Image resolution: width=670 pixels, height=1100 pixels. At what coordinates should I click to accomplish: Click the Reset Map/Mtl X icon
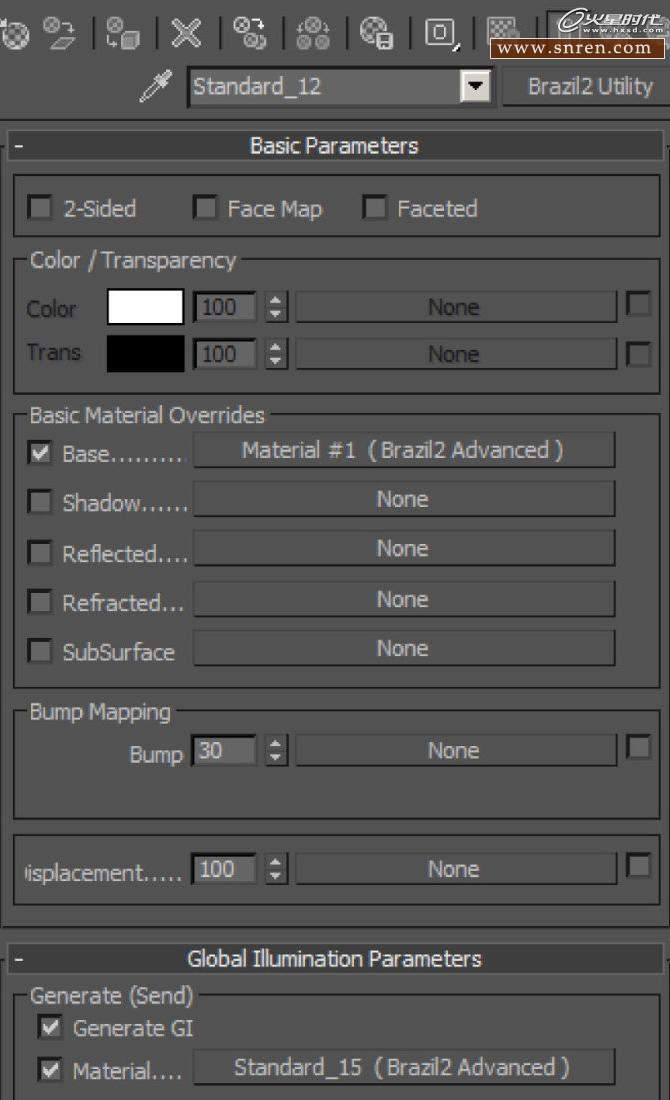186,33
